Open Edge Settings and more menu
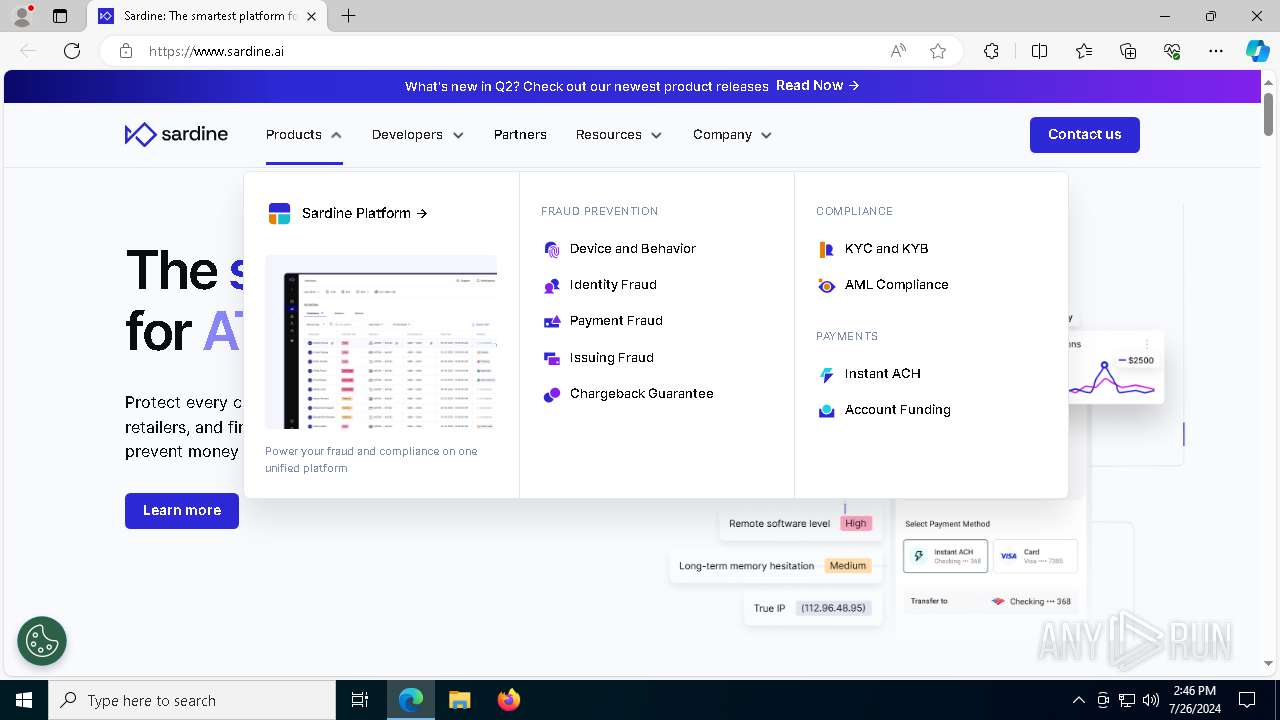This screenshot has height=720, width=1280. tap(1216, 51)
